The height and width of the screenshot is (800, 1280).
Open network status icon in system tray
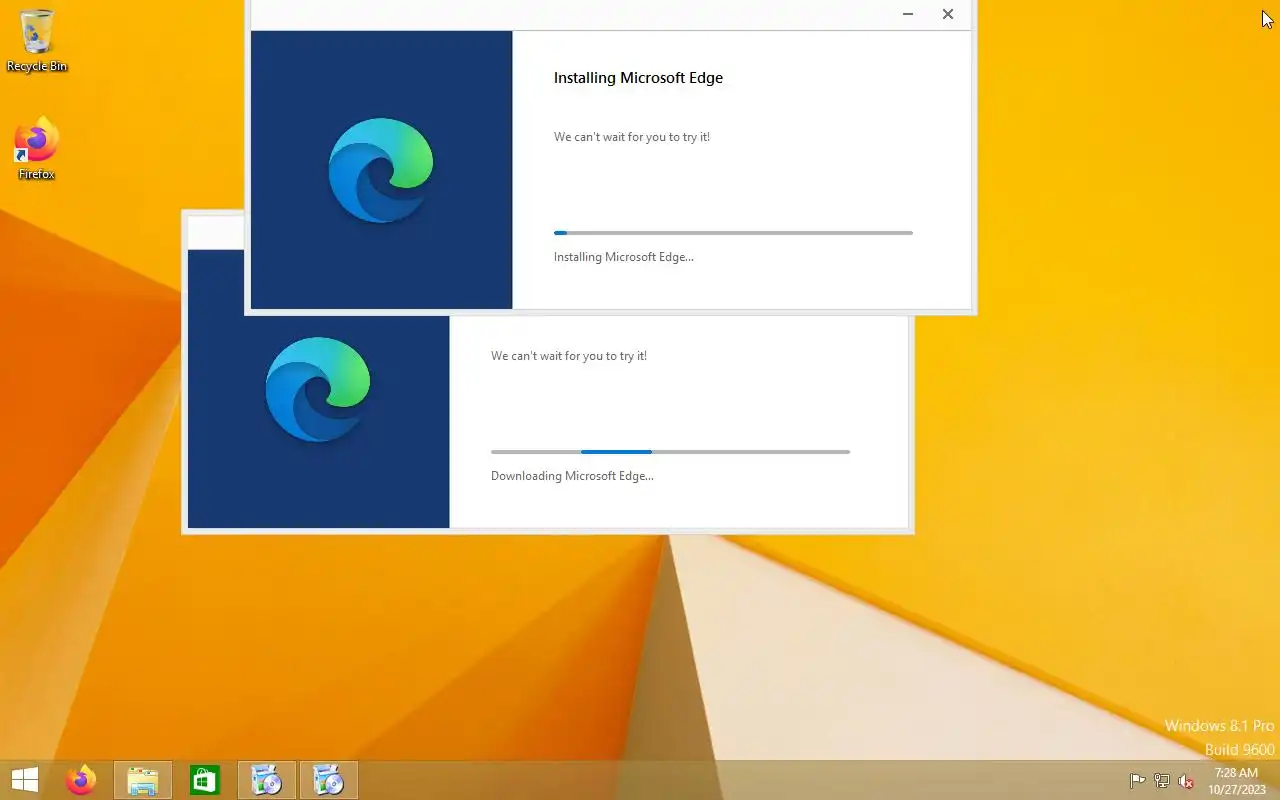click(1162, 781)
